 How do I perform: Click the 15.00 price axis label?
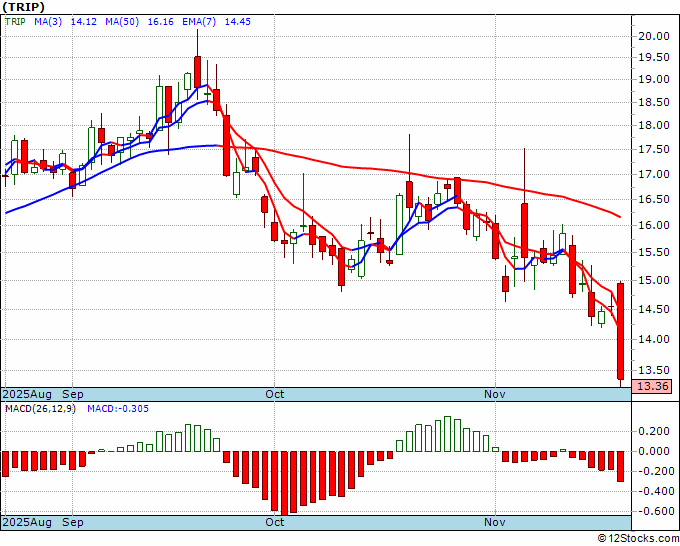click(654, 281)
